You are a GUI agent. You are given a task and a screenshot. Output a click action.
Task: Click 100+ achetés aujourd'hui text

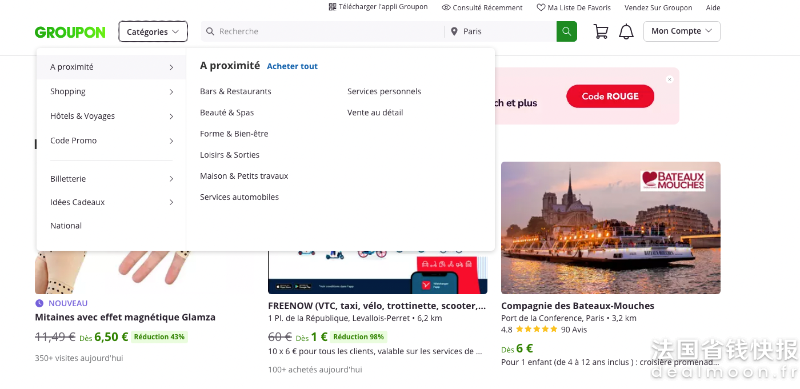coord(315,370)
